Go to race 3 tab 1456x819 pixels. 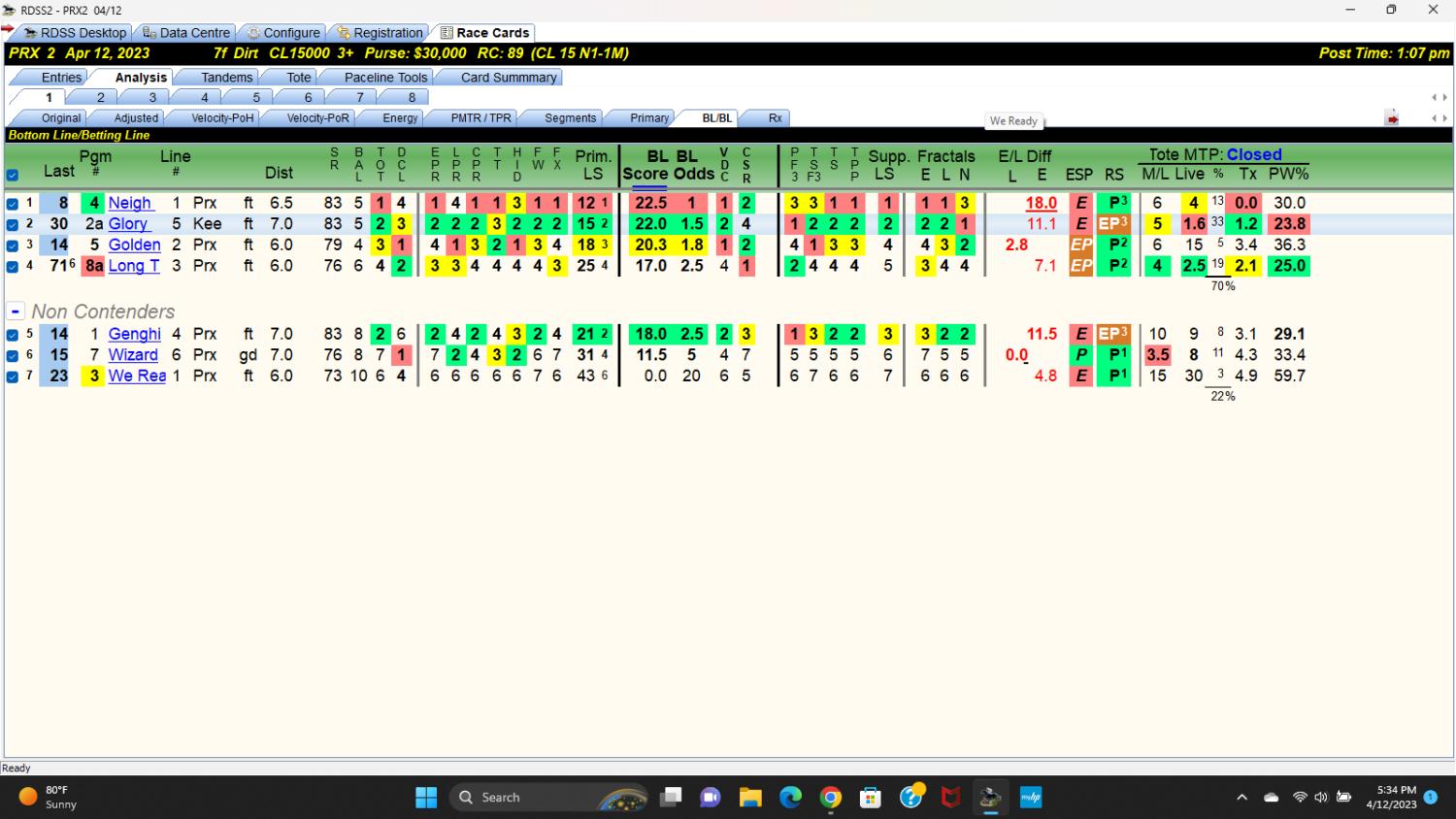[x=152, y=98]
